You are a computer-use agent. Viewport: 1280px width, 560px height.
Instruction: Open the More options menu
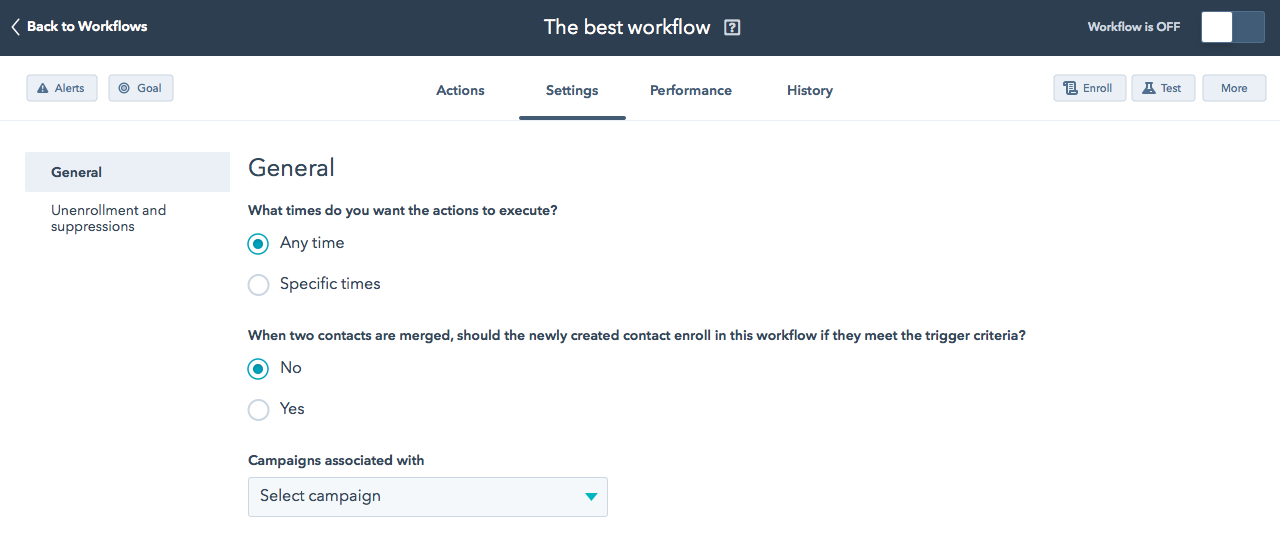(x=1234, y=88)
